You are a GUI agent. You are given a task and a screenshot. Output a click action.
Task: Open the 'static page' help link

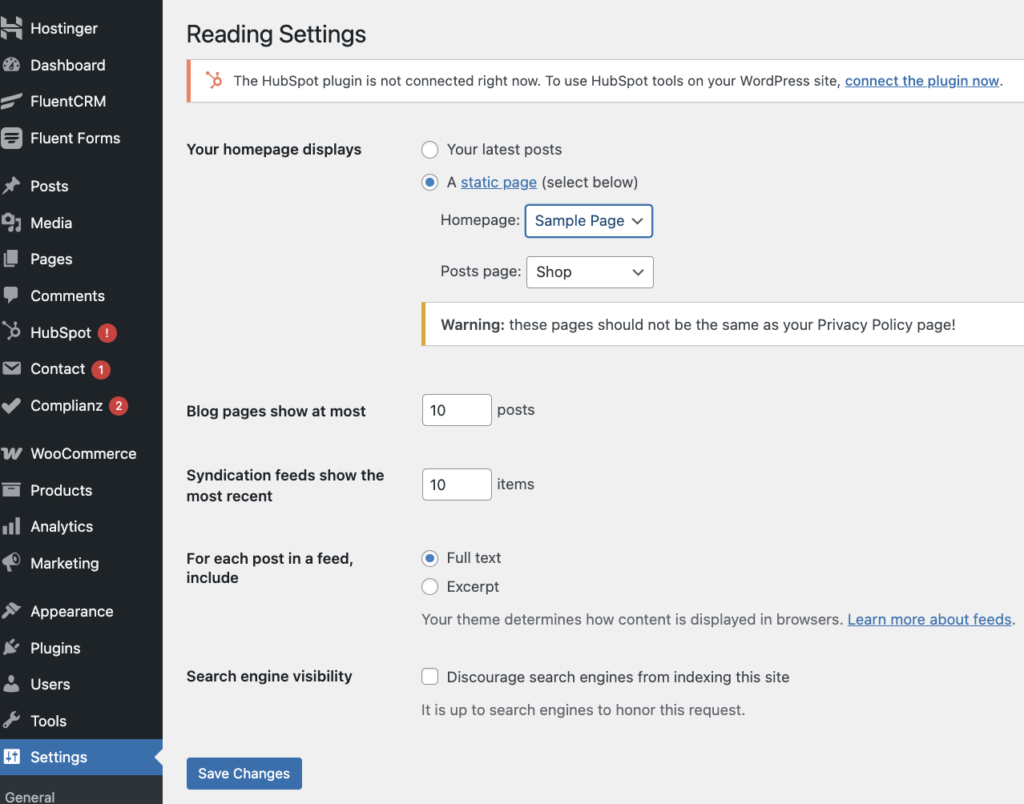pyautogui.click(x=499, y=182)
